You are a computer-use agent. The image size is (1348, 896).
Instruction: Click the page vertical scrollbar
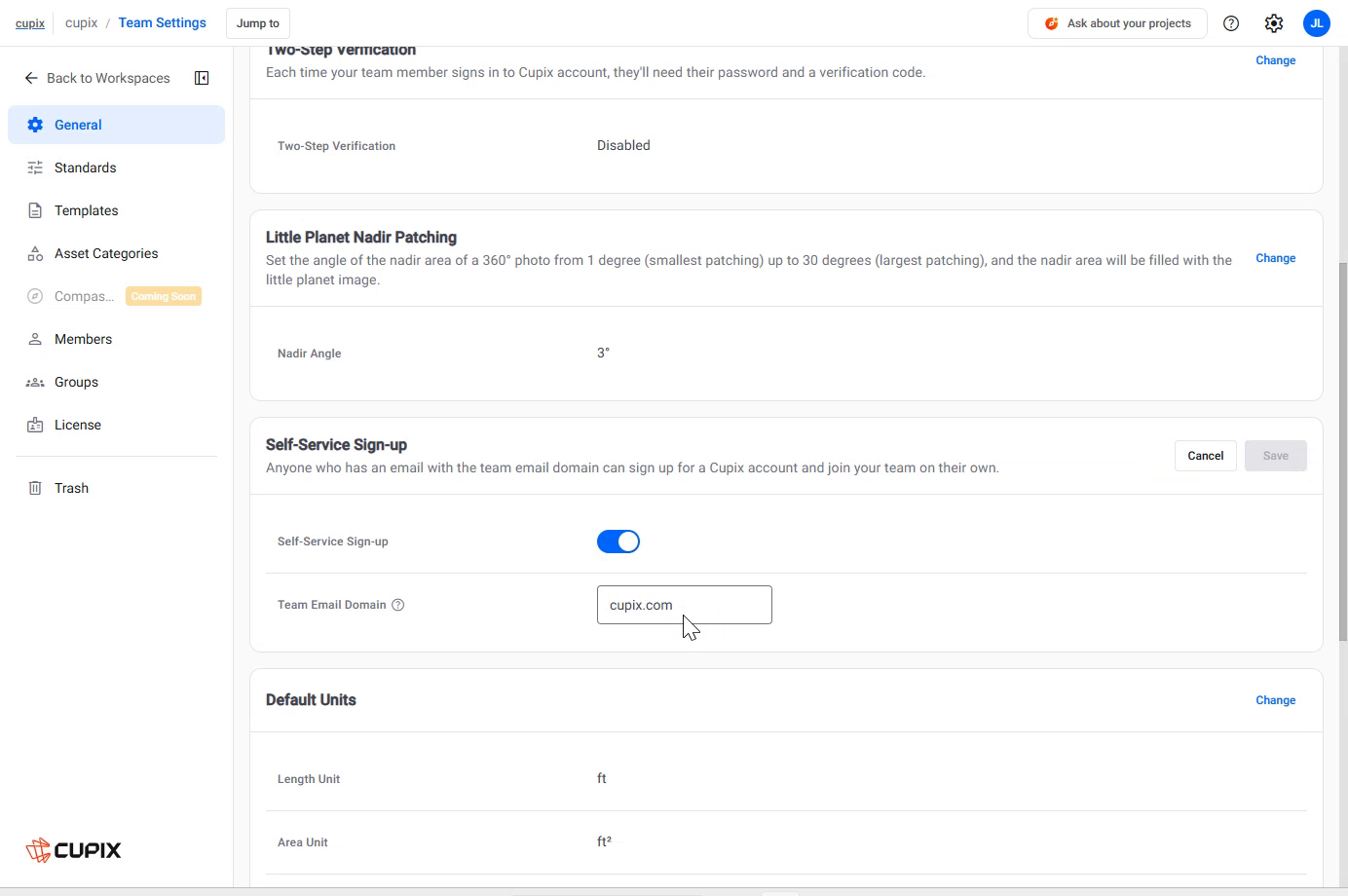1343,452
